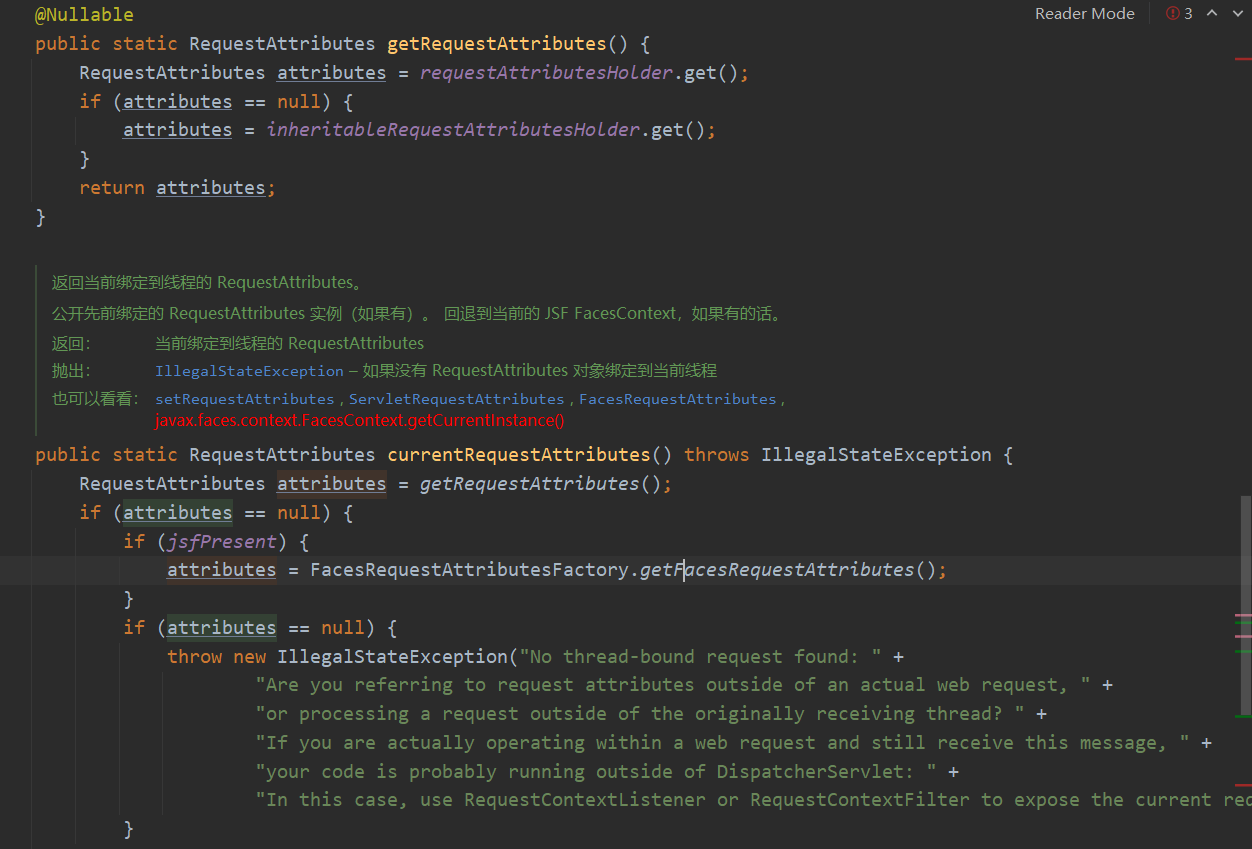Click the requestAttributesHolder field reference
1252x849 pixels.
click(546, 73)
